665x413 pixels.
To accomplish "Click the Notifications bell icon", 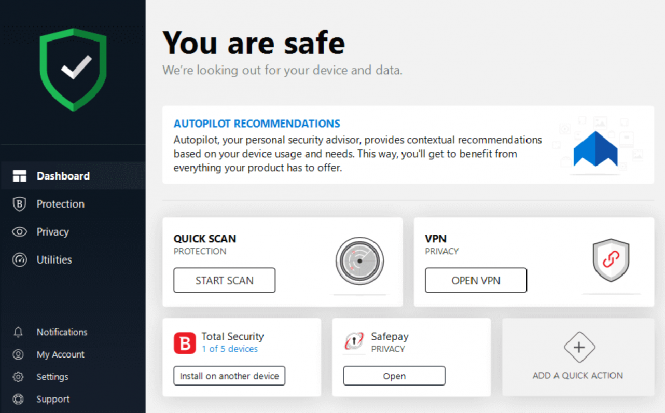I will click(x=18, y=332).
